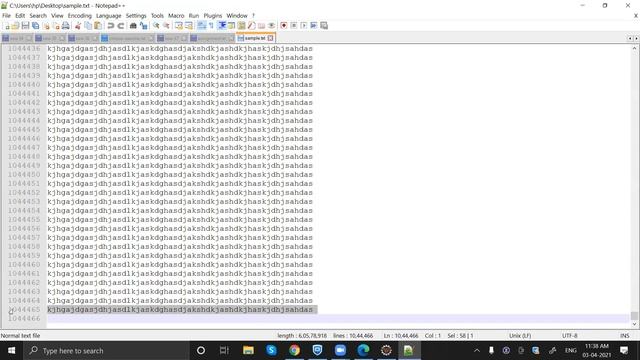Screen dimensions: 640x360
Task: Open the Windows Start menu
Action: 11,351
